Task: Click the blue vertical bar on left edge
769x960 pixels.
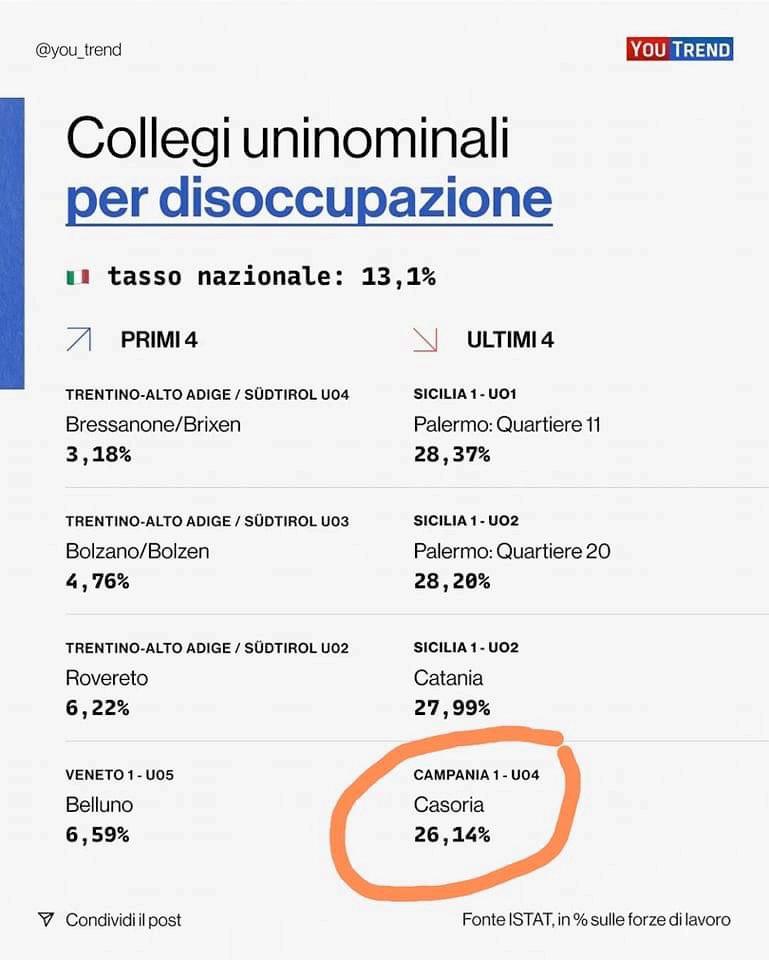Action: [11, 243]
